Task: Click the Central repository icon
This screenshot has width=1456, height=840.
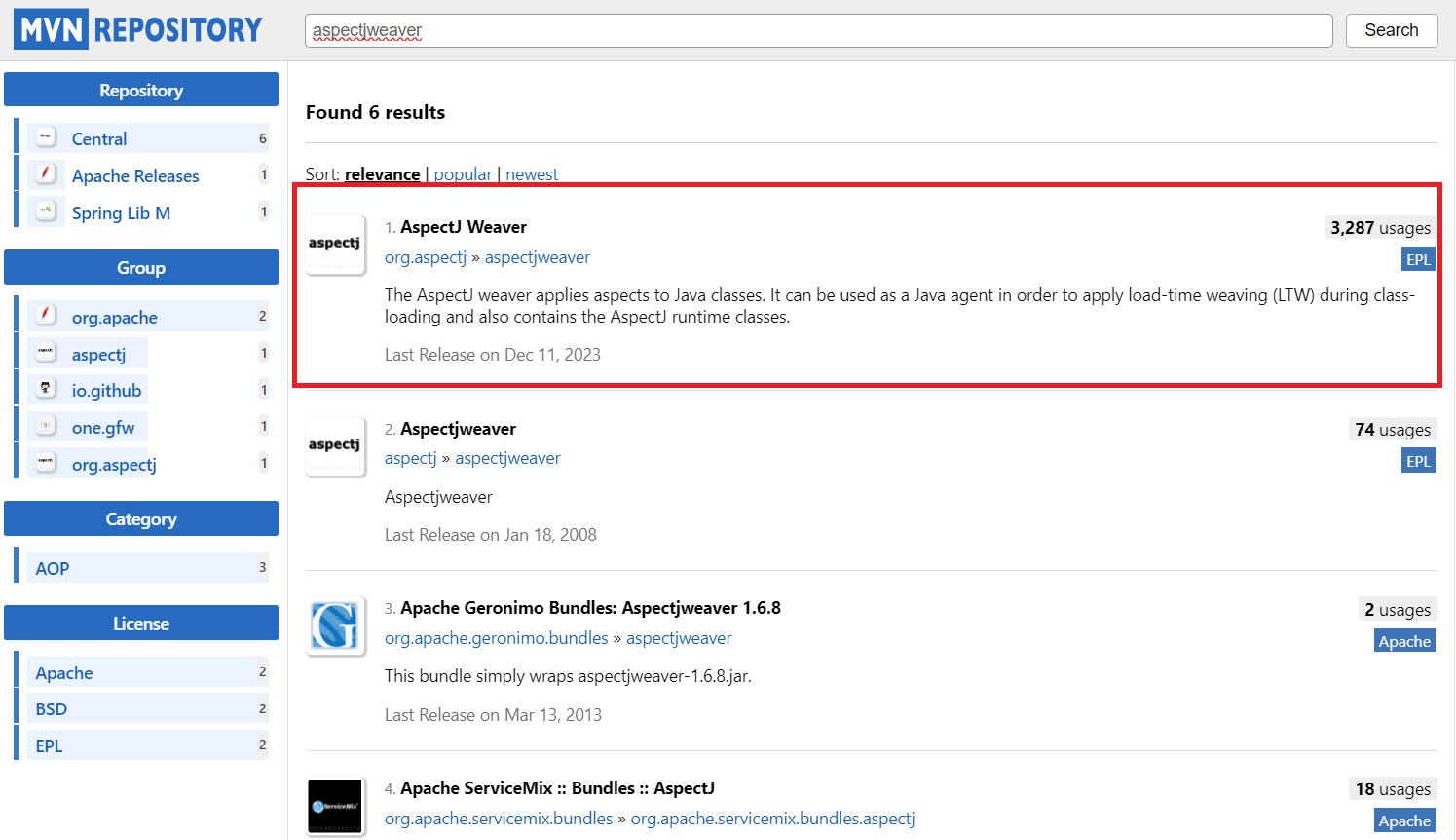Action: tap(46, 137)
